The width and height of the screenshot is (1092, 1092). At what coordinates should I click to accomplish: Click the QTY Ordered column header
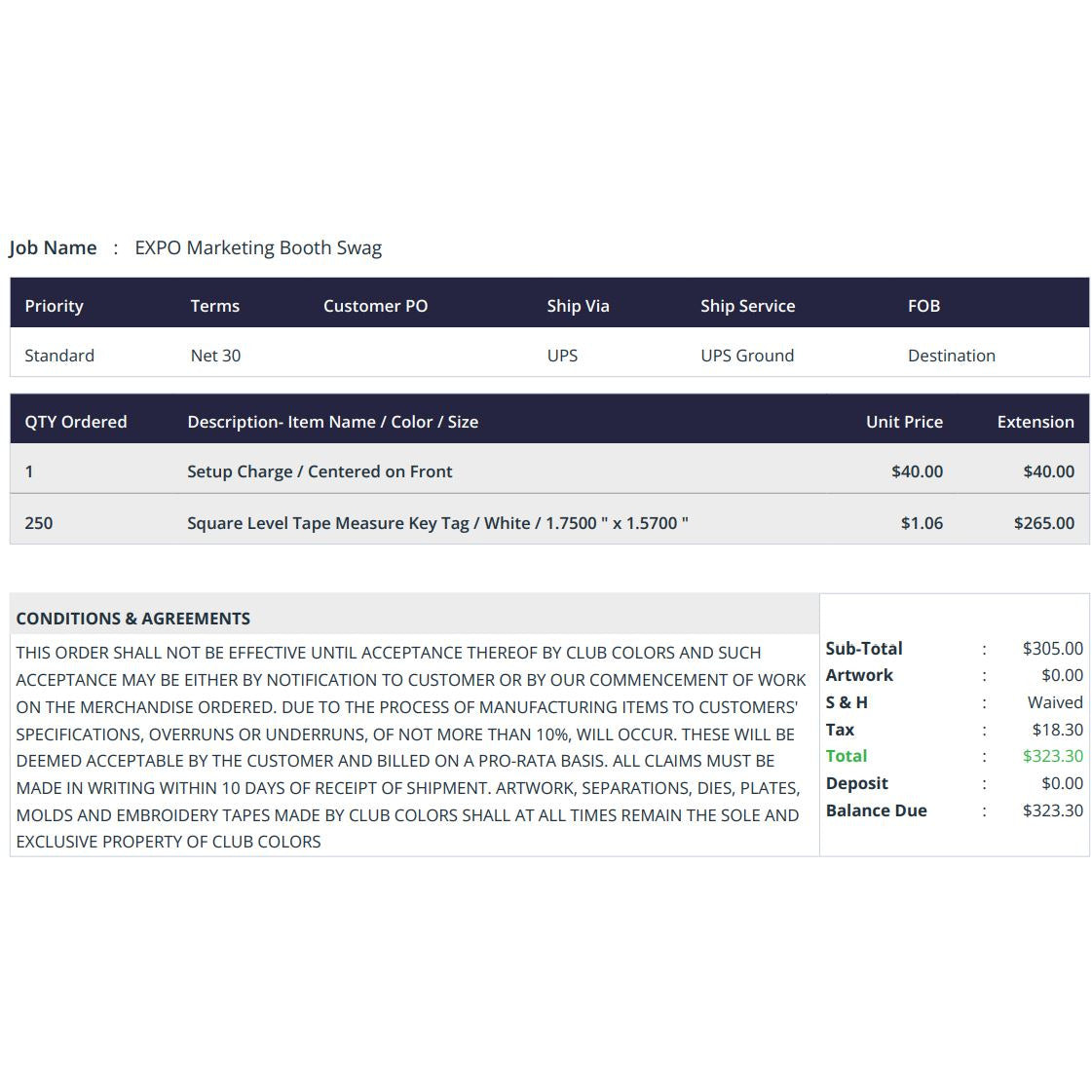76,422
